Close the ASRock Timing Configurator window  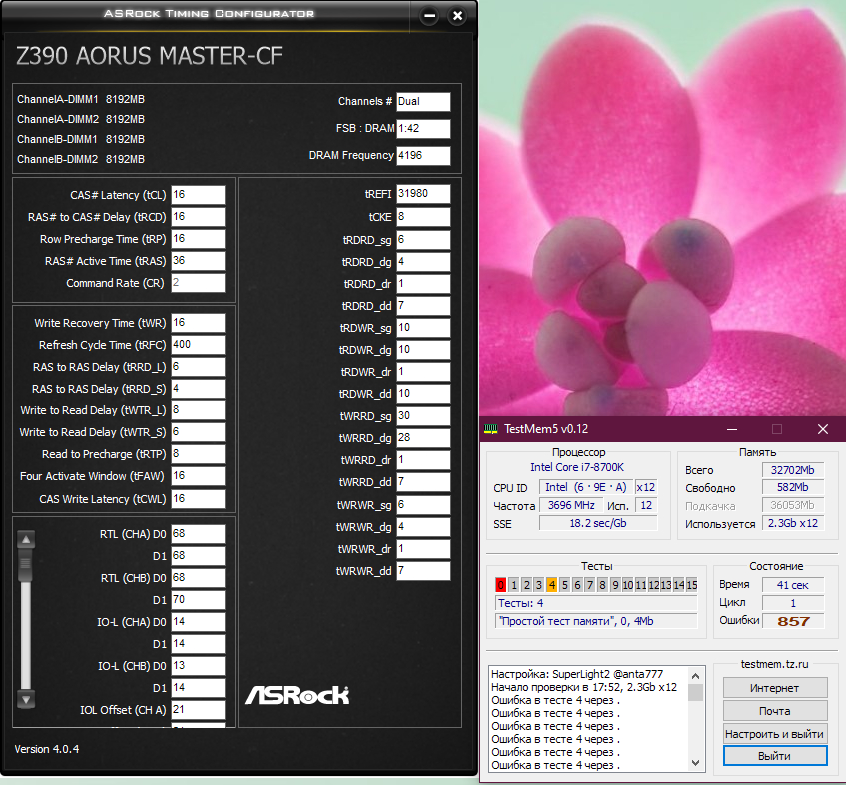[x=457, y=16]
